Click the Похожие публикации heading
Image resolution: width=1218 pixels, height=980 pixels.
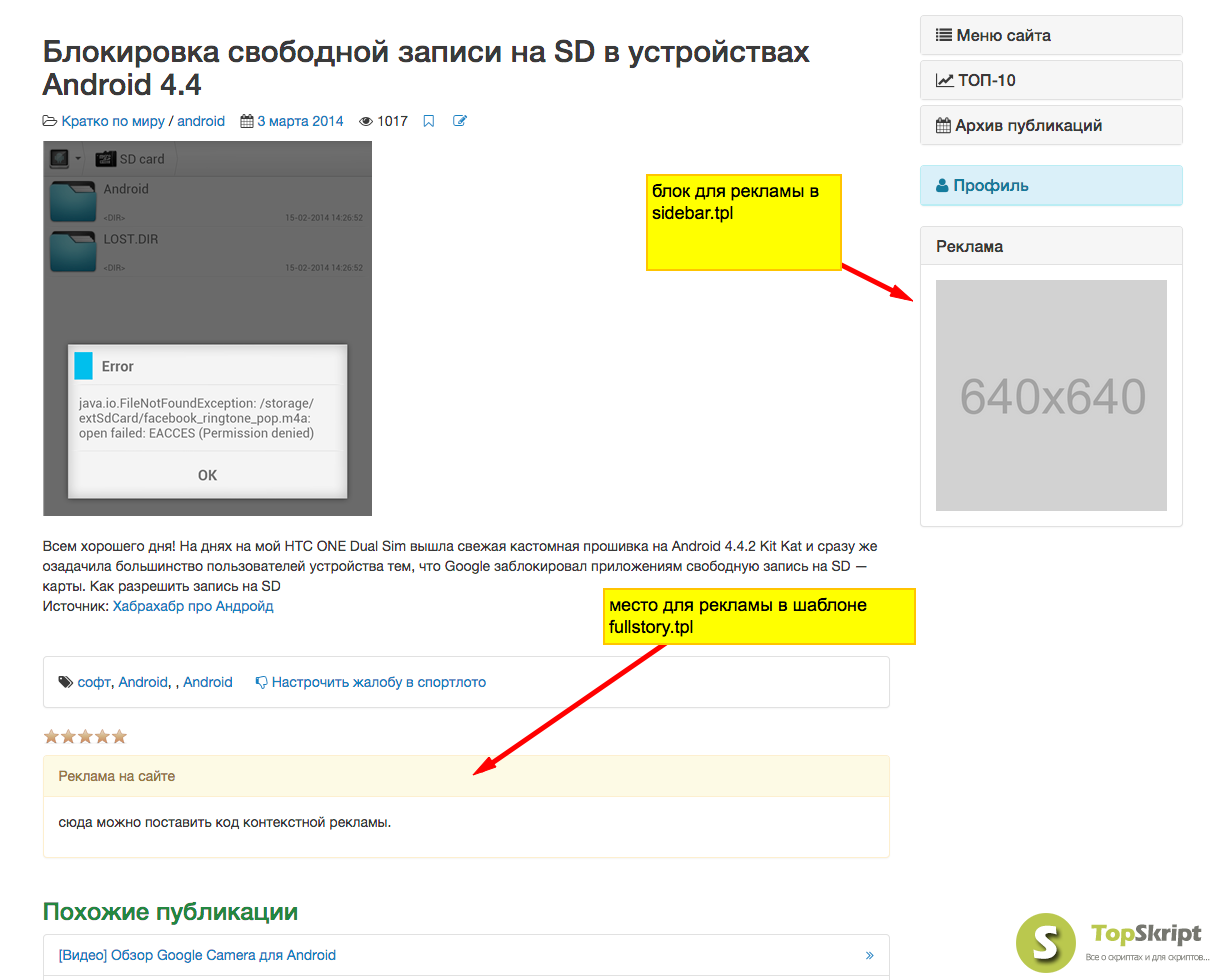(170, 912)
